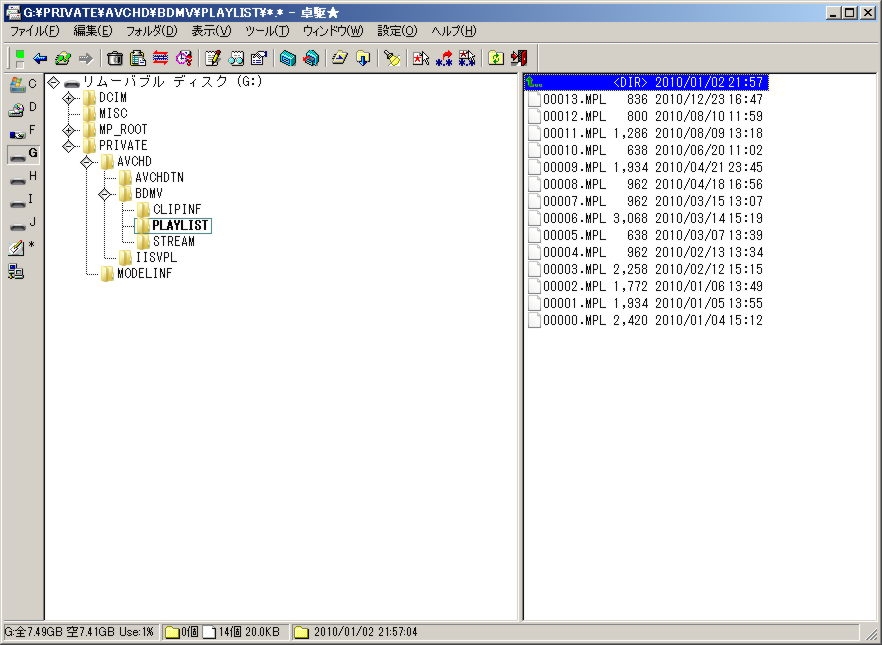Select drive H in the drive bar

click(x=22, y=177)
